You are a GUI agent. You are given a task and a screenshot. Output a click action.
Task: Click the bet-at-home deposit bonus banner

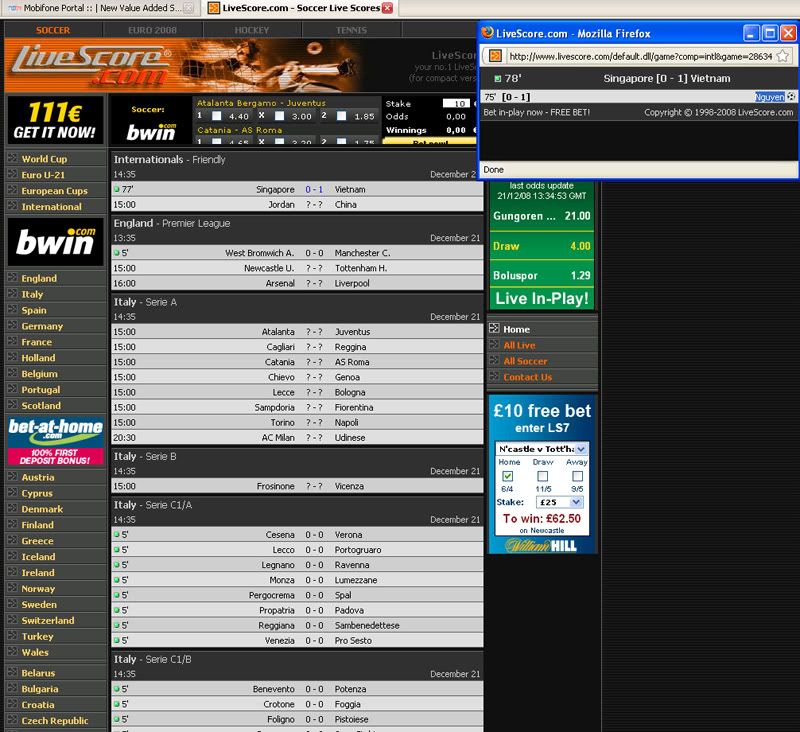[55, 441]
